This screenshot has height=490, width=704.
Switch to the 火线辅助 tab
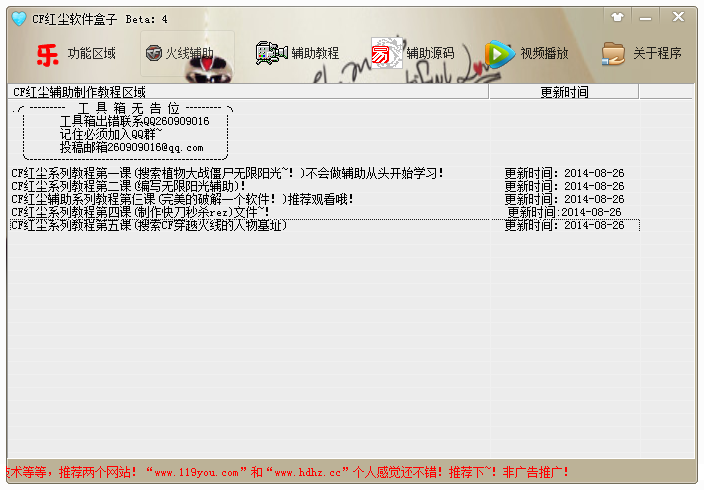pyautogui.click(x=189, y=53)
